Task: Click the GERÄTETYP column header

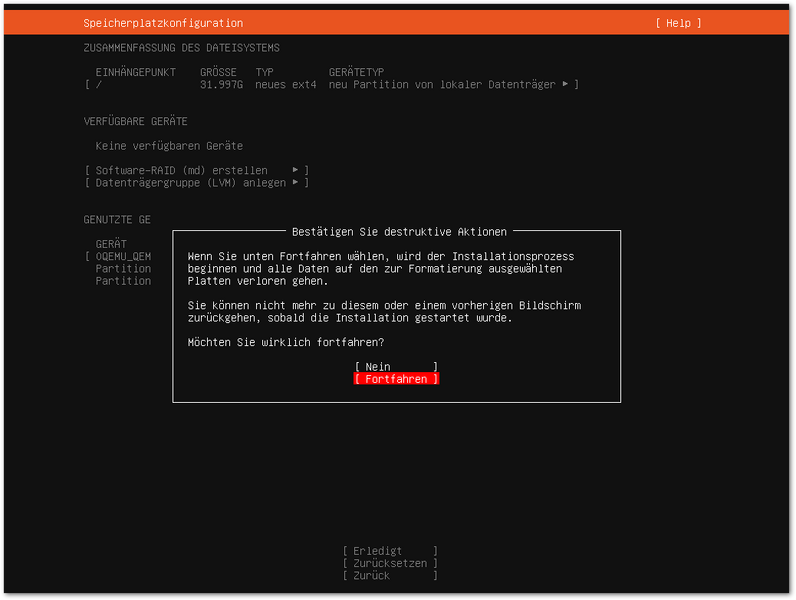Action: 356,72
